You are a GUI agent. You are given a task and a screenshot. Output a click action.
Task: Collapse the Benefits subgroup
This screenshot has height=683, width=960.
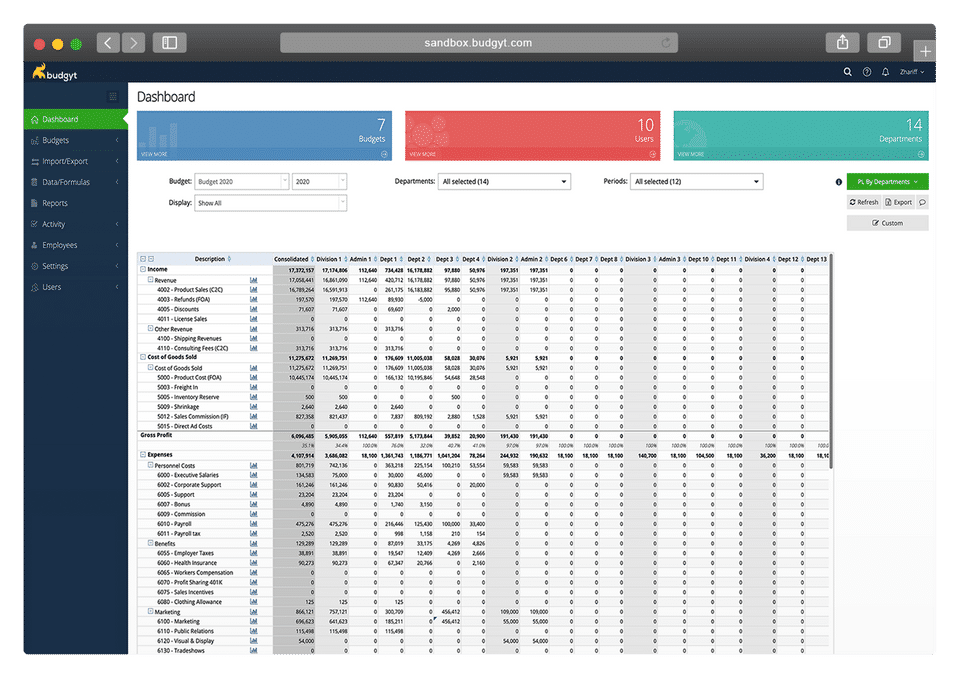(x=150, y=543)
